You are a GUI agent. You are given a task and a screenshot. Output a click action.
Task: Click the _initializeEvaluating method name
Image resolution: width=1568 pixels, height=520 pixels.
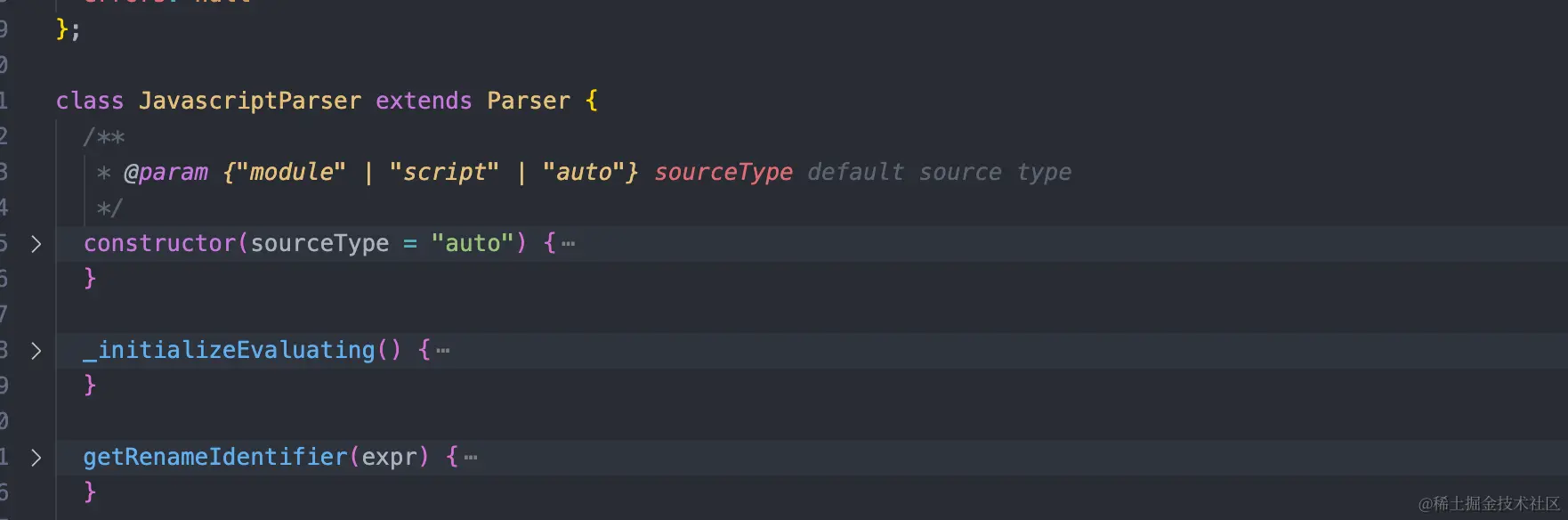pos(230,350)
